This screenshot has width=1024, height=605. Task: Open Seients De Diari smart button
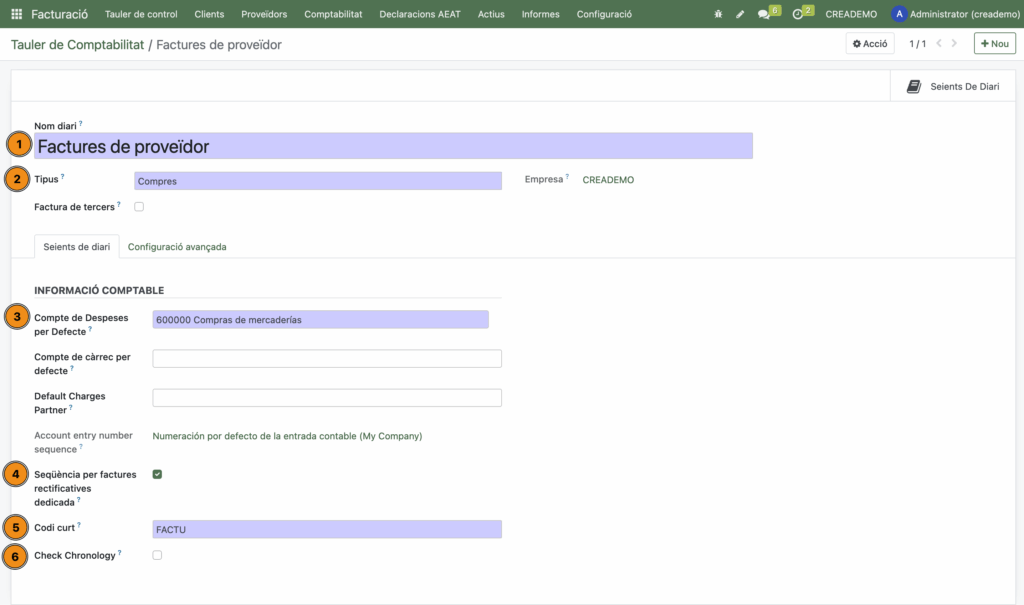tap(952, 87)
